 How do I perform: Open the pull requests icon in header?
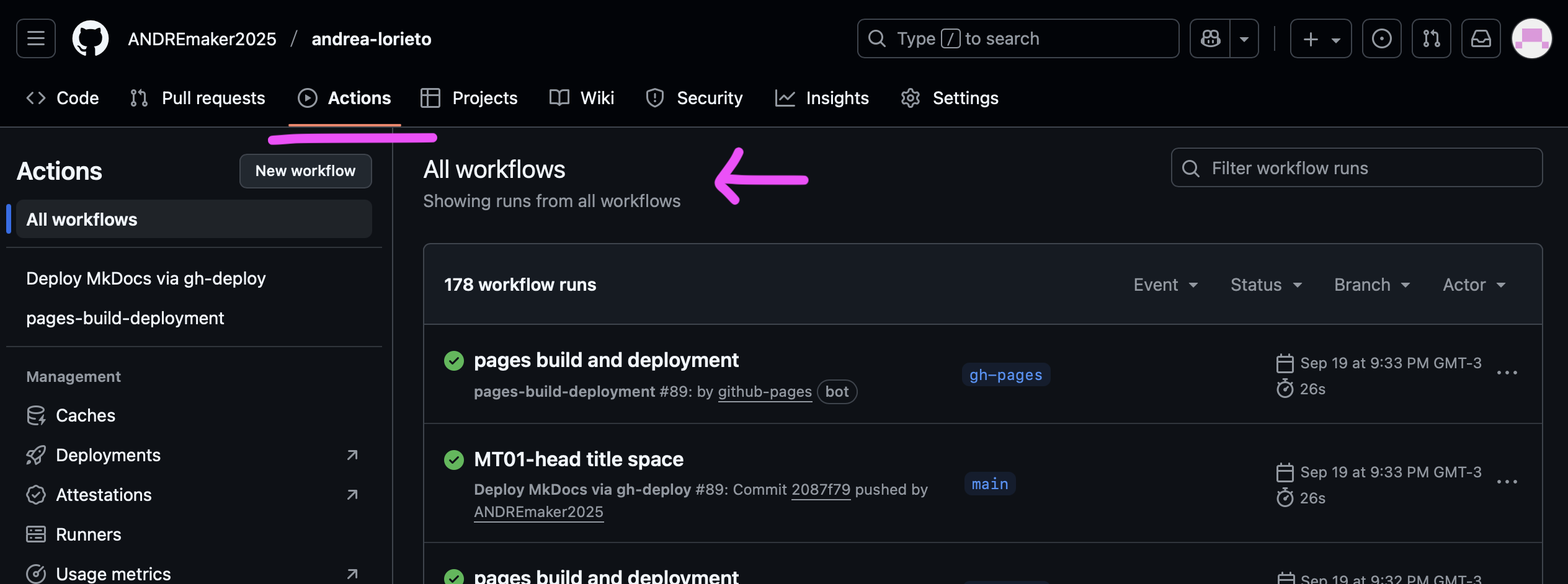1431,38
